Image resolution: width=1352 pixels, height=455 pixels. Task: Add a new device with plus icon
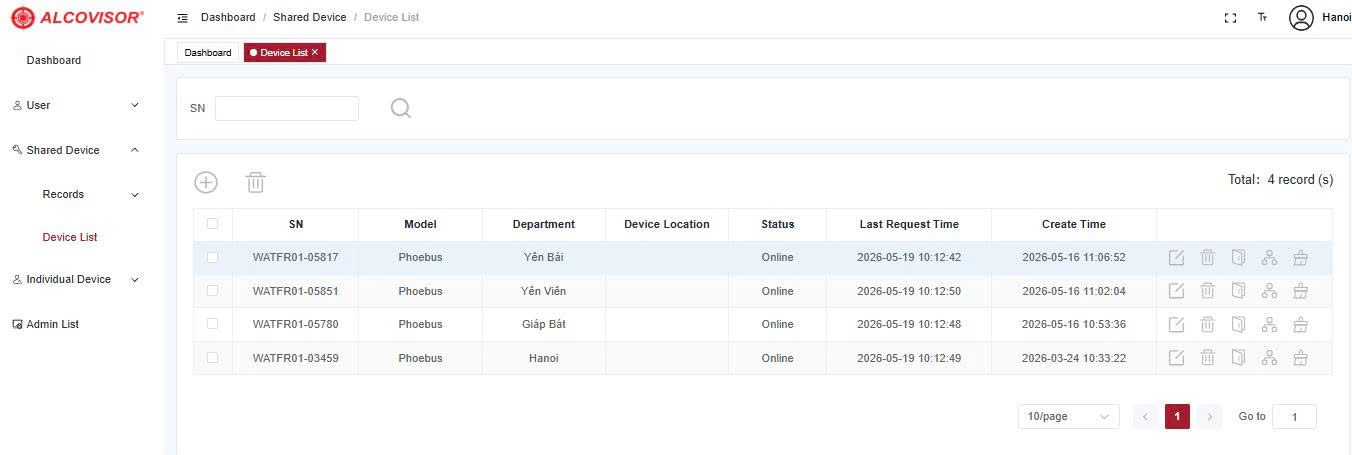pyautogui.click(x=205, y=182)
